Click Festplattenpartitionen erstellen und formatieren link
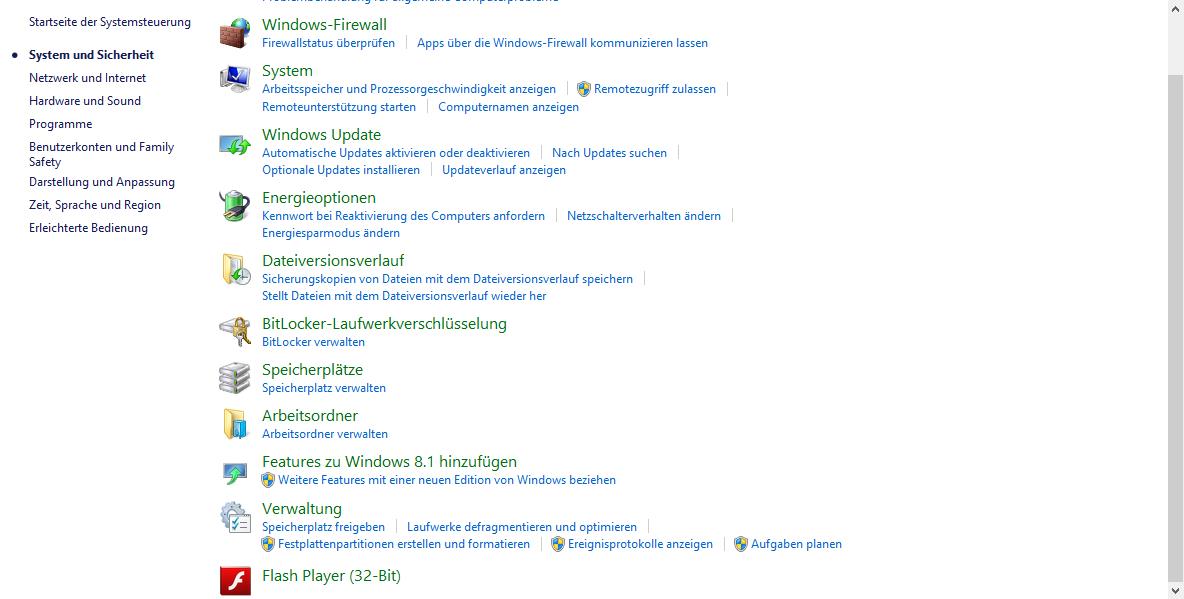The width and height of the screenshot is (1184, 599). [404, 545]
